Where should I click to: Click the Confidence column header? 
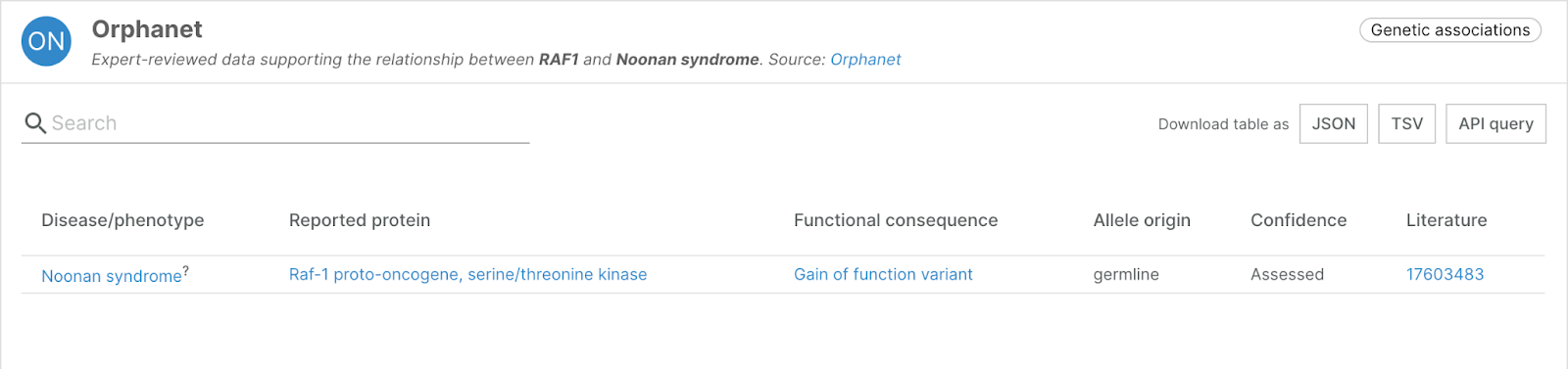click(1298, 220)
